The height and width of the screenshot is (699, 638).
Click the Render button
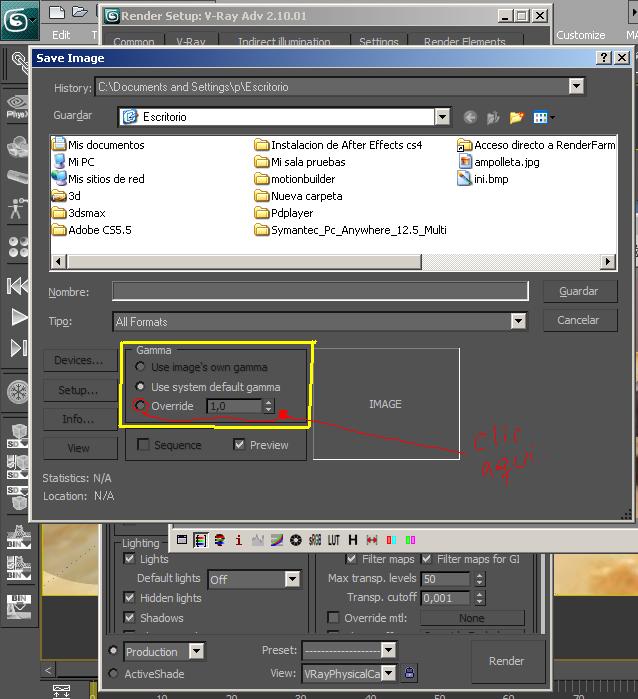pyautogui.click(x=507, y=661)
